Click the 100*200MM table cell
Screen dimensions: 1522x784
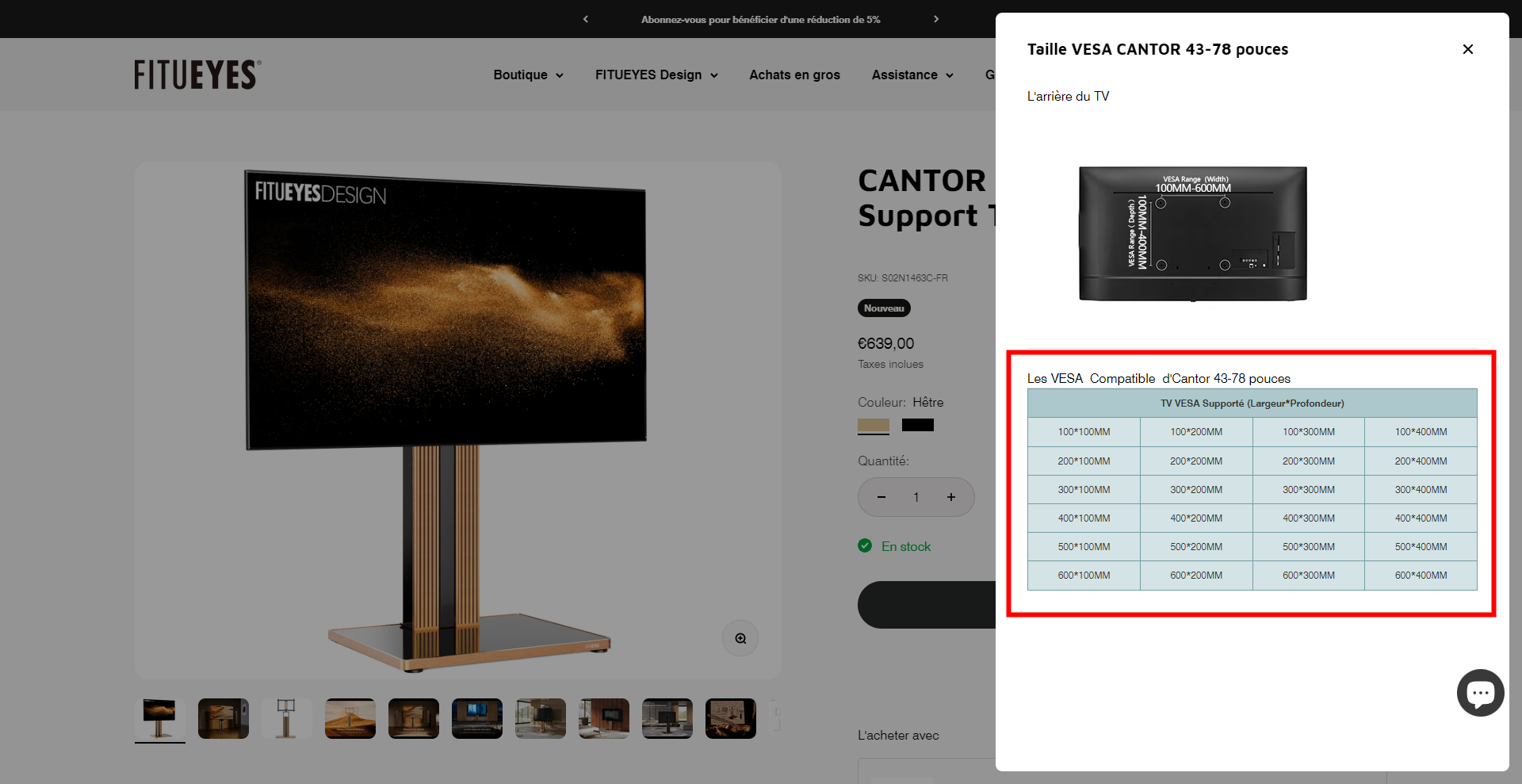point(1196,432)
